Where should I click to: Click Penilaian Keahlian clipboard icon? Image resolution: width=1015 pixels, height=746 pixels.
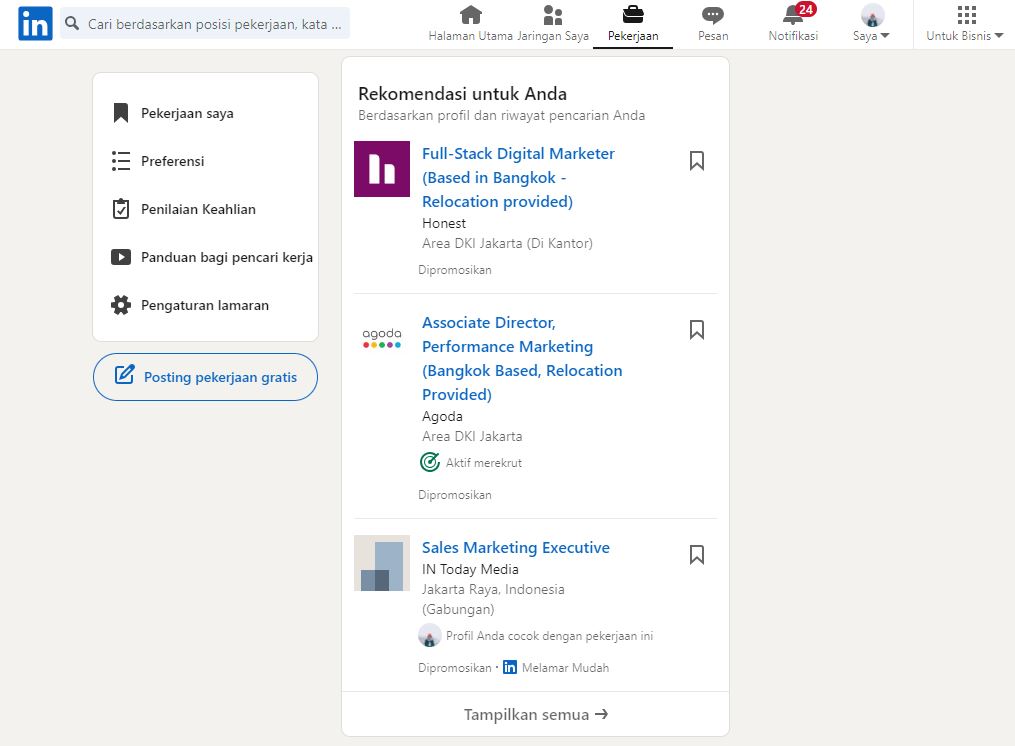[120, 209]
